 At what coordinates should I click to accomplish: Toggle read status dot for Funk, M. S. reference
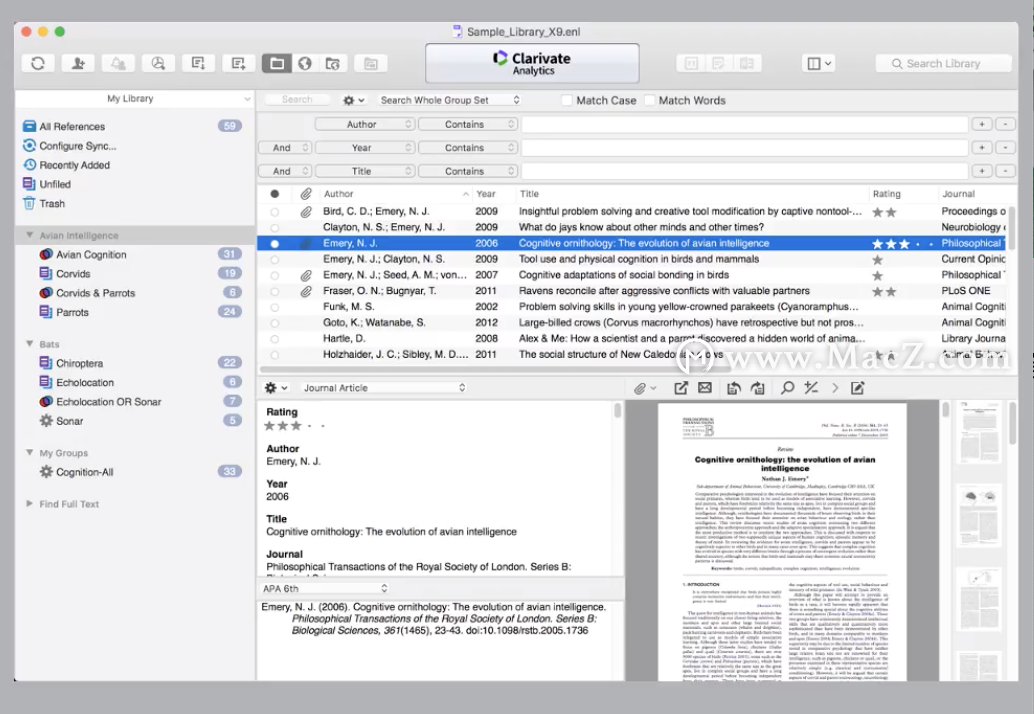click(x=275, y=307)
